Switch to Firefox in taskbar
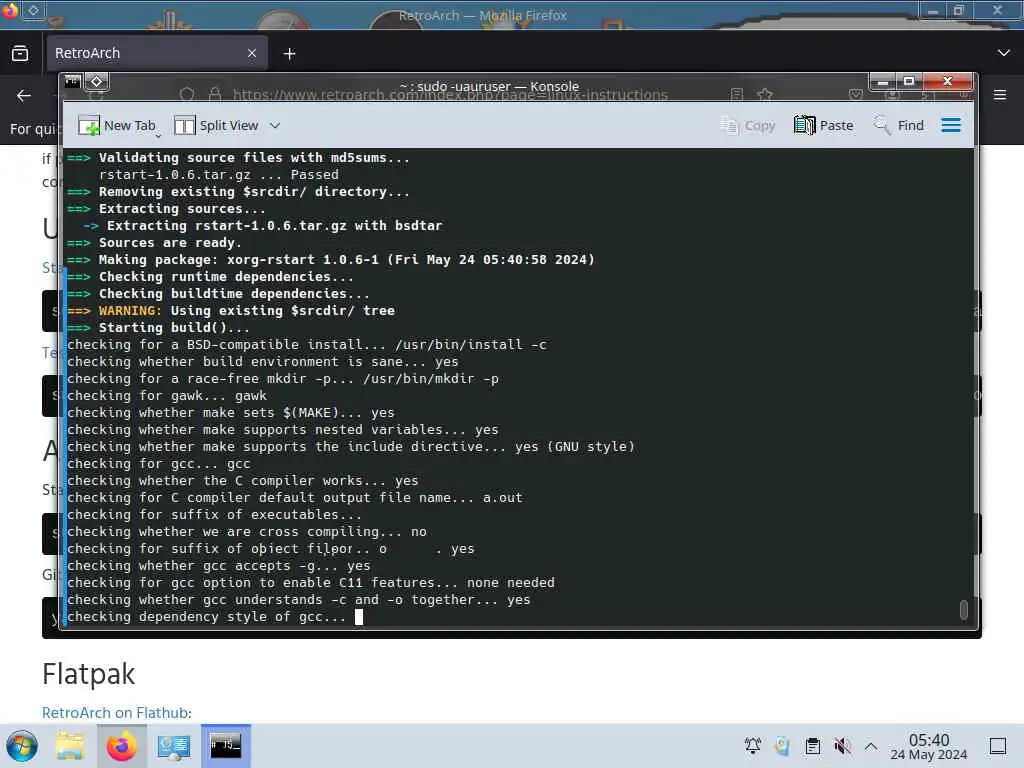 [121, 746]
